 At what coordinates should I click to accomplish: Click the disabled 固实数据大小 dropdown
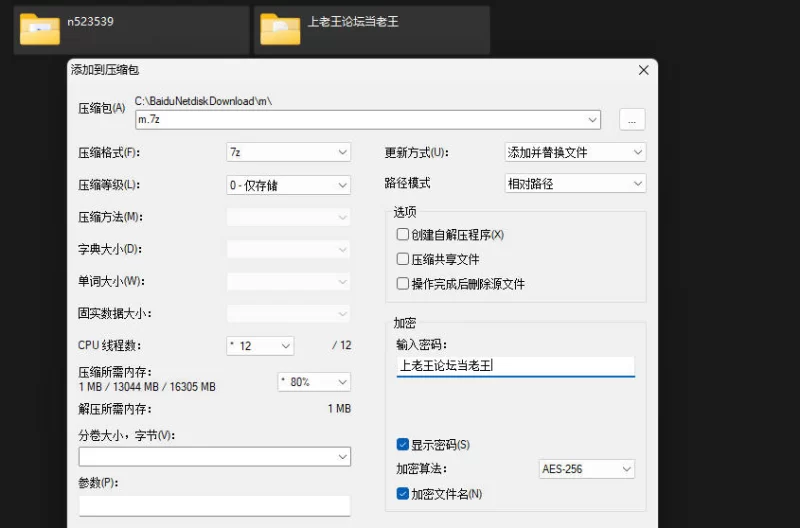click(x=288, y=314)
